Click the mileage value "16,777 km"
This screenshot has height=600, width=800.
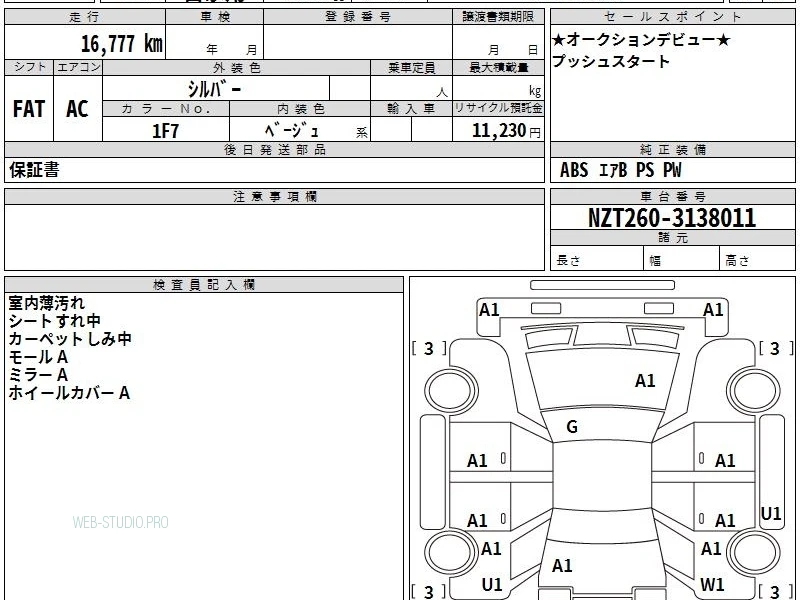click(x=121, y=44)
